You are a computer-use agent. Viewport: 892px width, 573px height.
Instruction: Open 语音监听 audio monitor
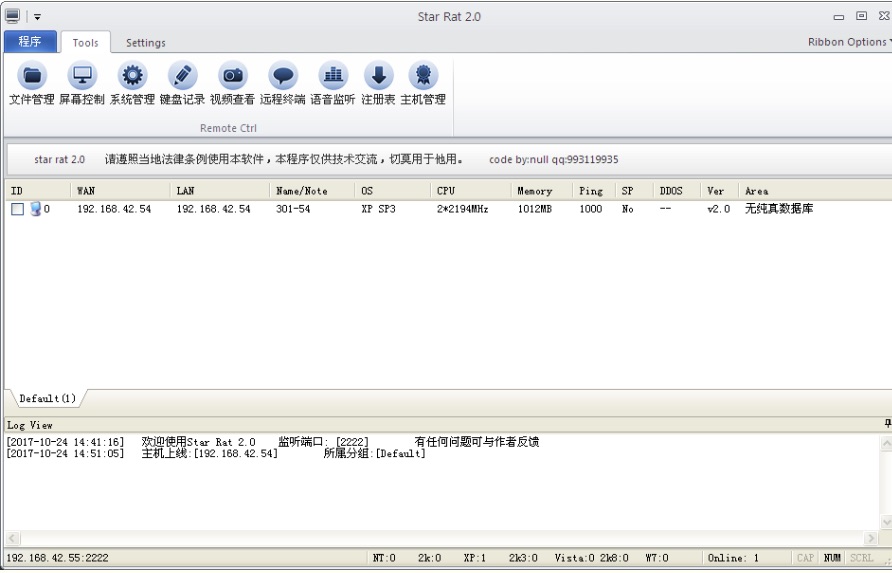[333, 83]
